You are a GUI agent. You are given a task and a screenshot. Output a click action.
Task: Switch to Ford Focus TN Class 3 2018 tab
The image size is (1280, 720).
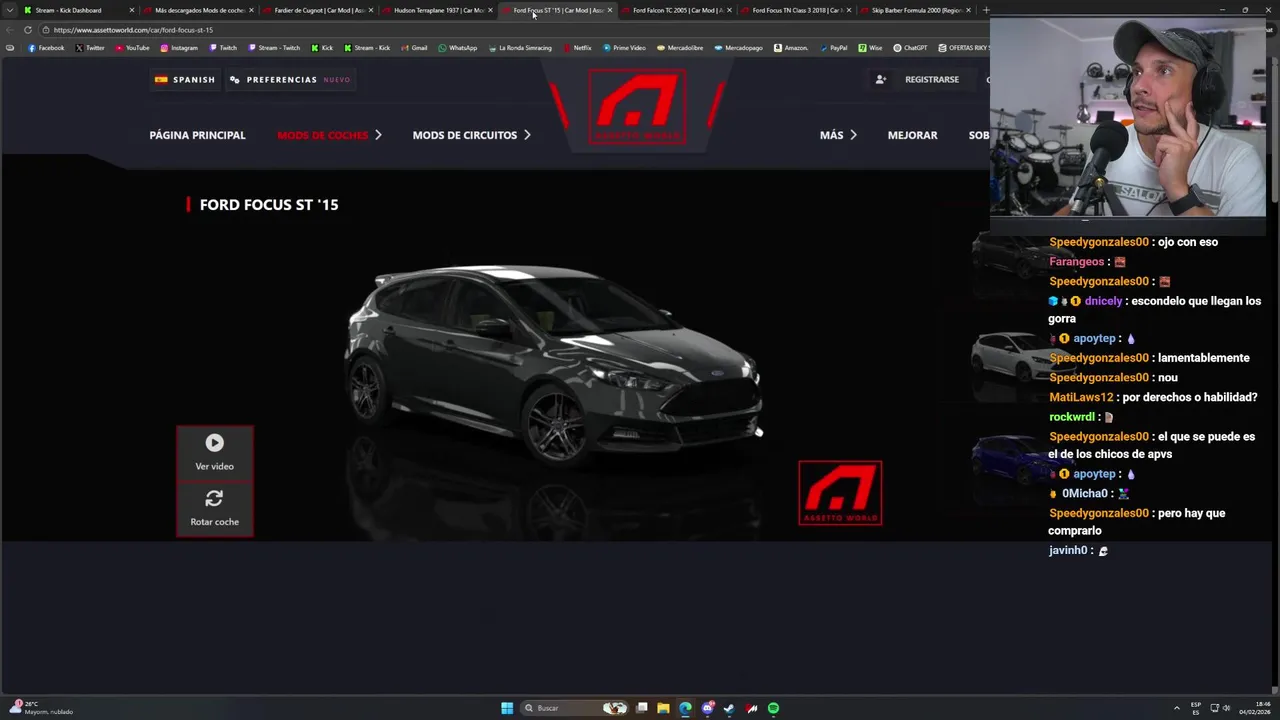[796, 10]
